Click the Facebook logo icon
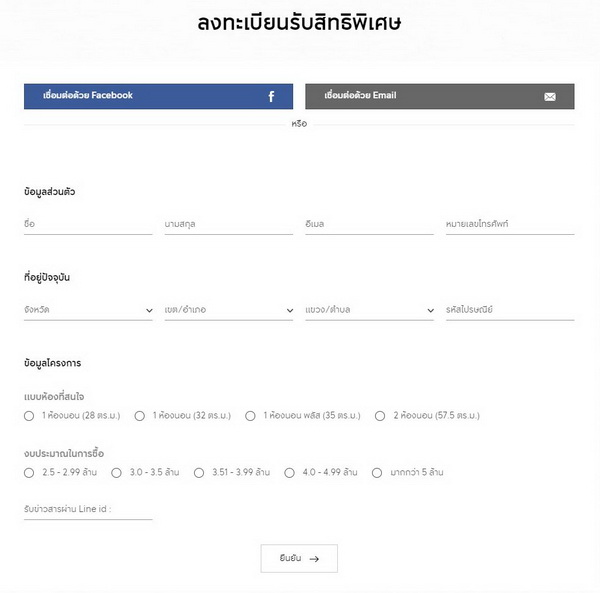This screenshot has height=593, width=600. point(271,96)
